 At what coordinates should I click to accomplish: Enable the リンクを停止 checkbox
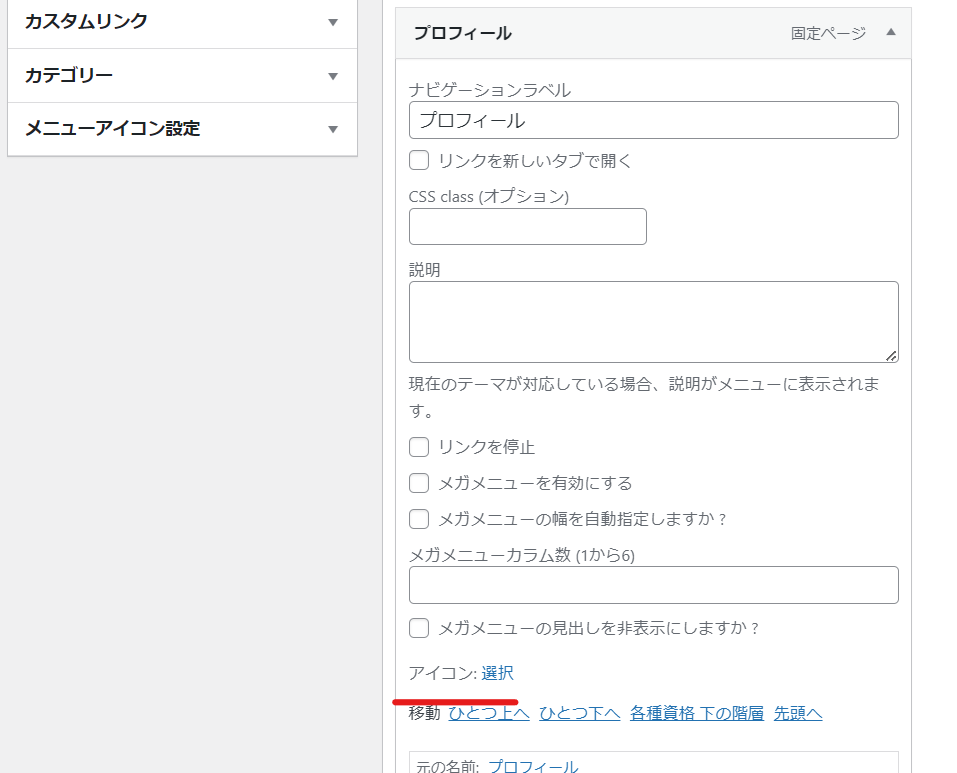coord(419,447)
